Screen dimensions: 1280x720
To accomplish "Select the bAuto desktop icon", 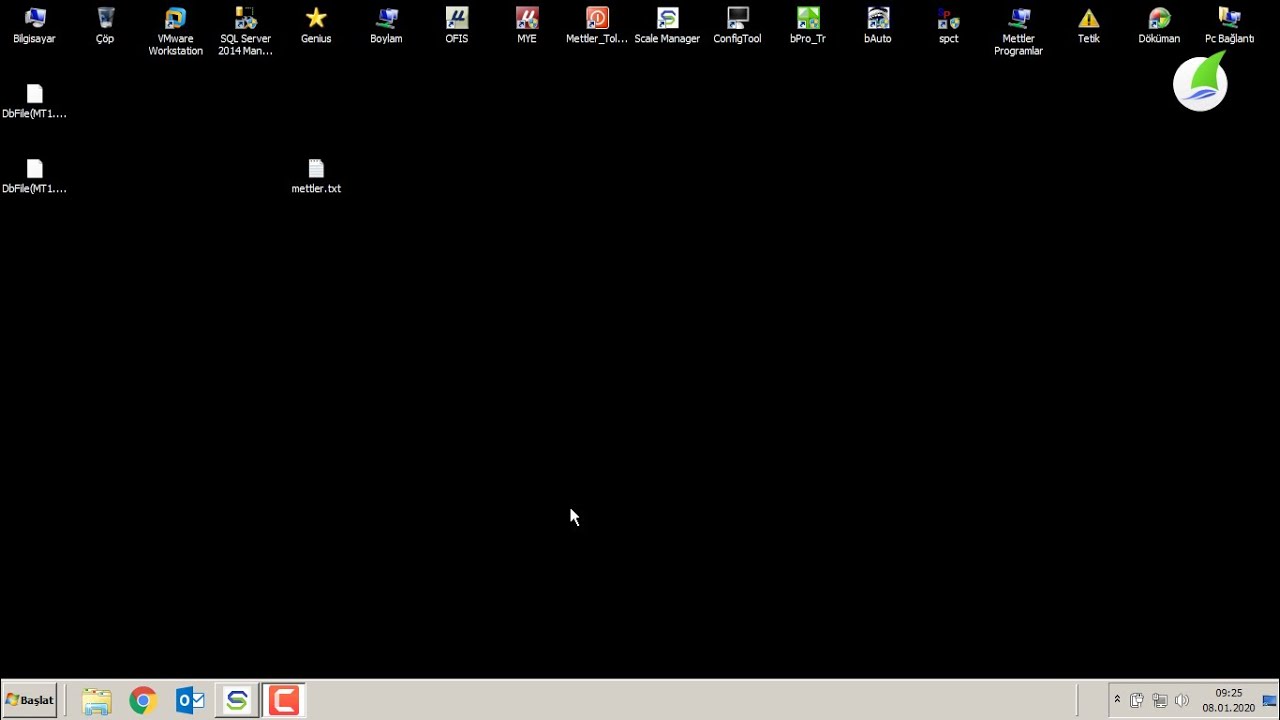I will [x=878, y=26].
